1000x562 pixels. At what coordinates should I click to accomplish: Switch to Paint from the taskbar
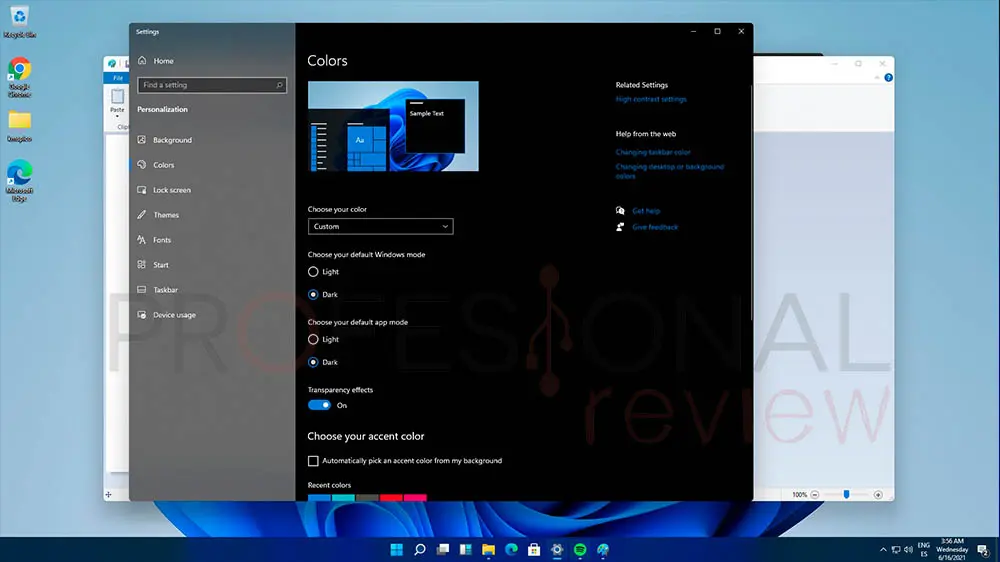[603, 550]
